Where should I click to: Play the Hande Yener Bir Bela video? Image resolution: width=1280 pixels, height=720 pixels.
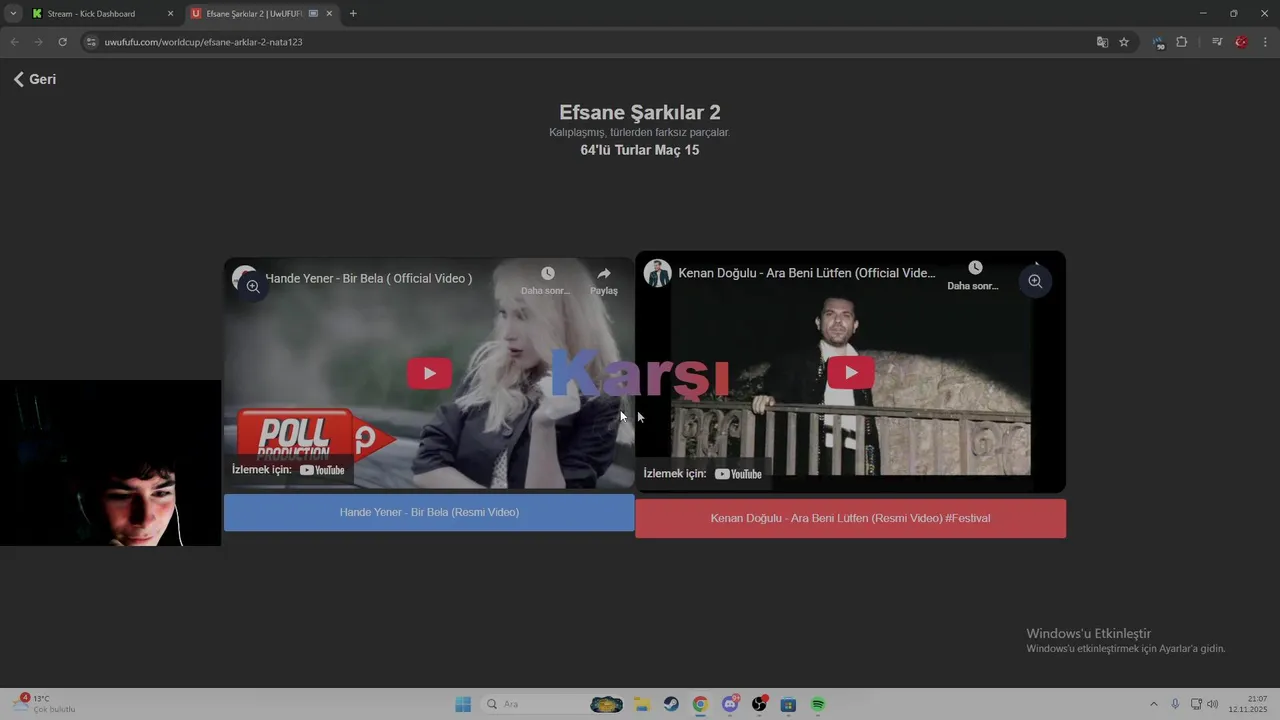coord(429,373)
